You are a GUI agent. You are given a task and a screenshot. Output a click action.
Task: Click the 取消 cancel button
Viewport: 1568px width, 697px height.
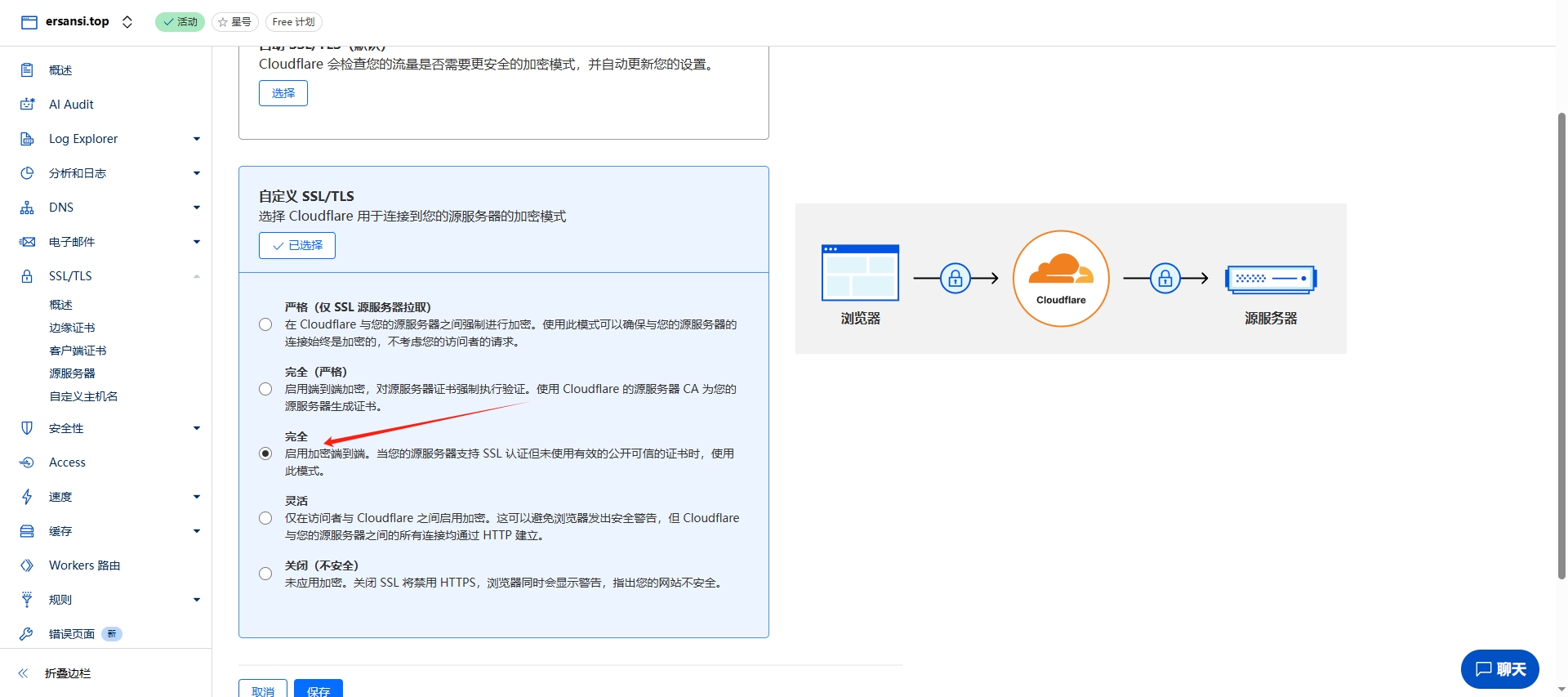coord(263,690)
